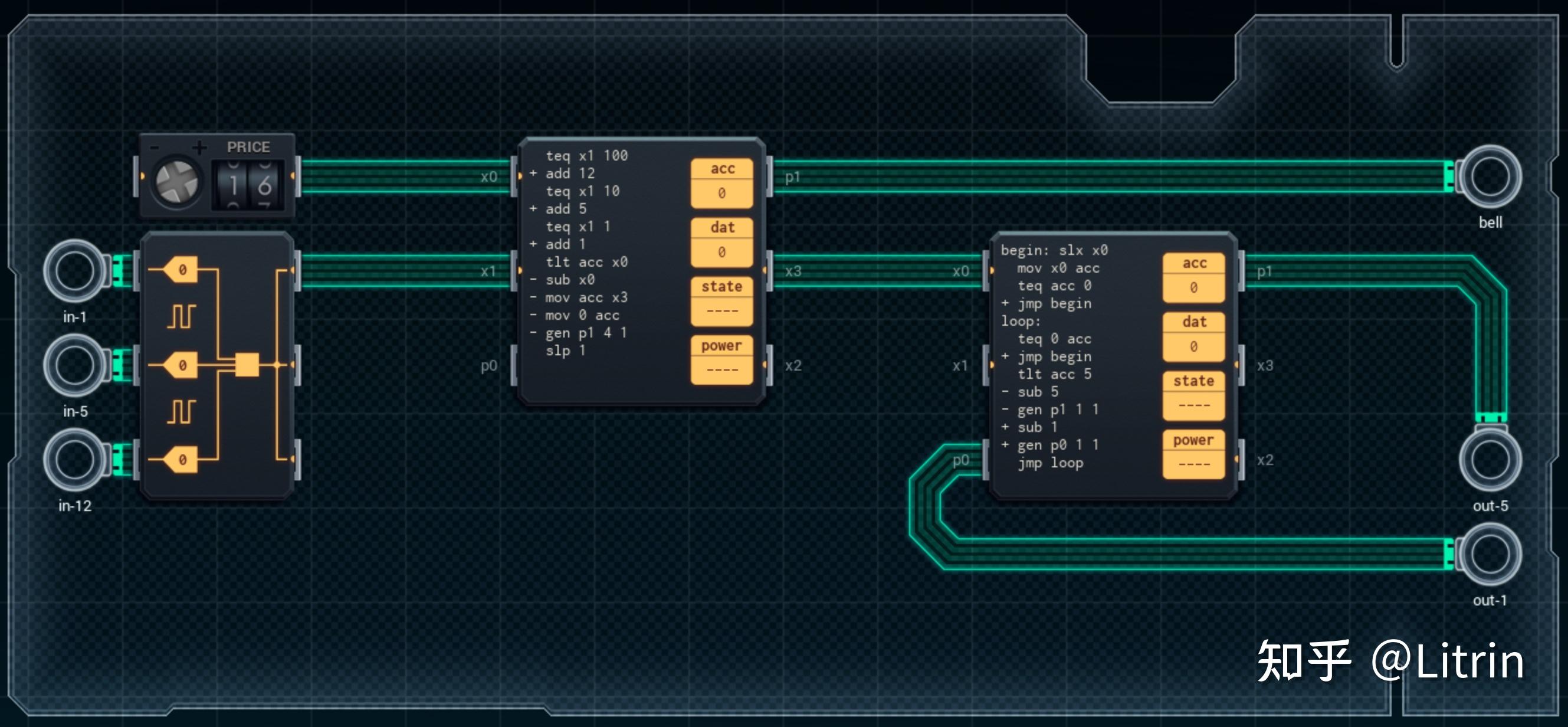Click dat register of the 'jmp loop' microcontroller
Viewport: 1568px width, 727px height.
[x=1193, y=336]
